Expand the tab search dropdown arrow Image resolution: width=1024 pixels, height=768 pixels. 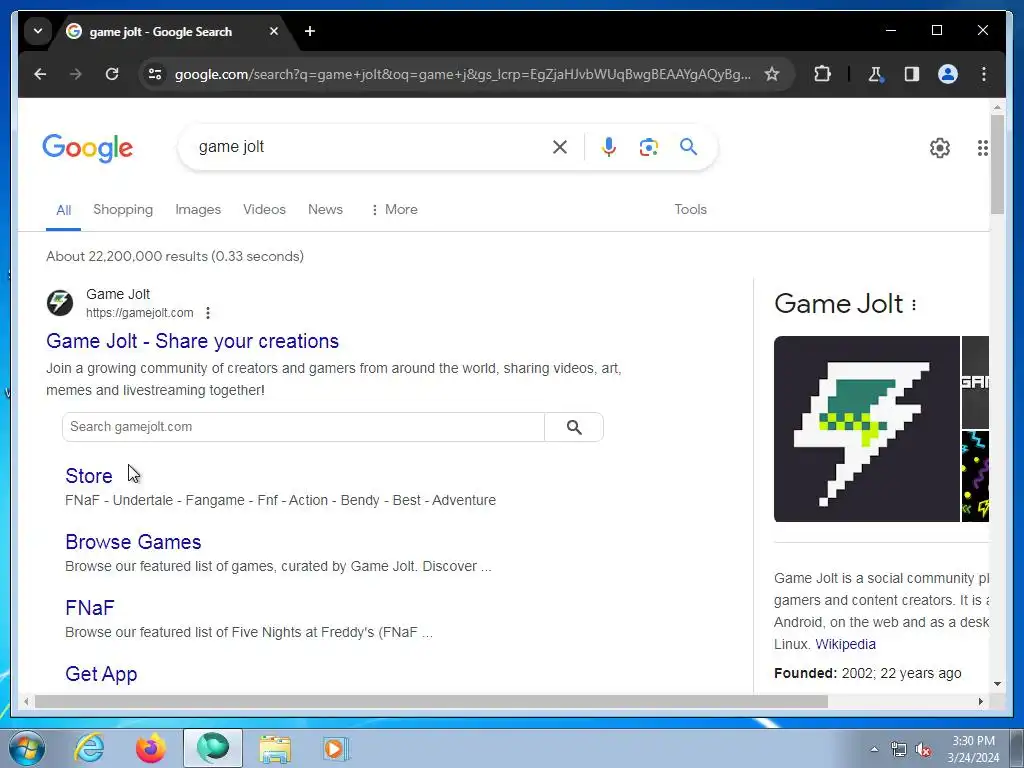tap(38, 31)
